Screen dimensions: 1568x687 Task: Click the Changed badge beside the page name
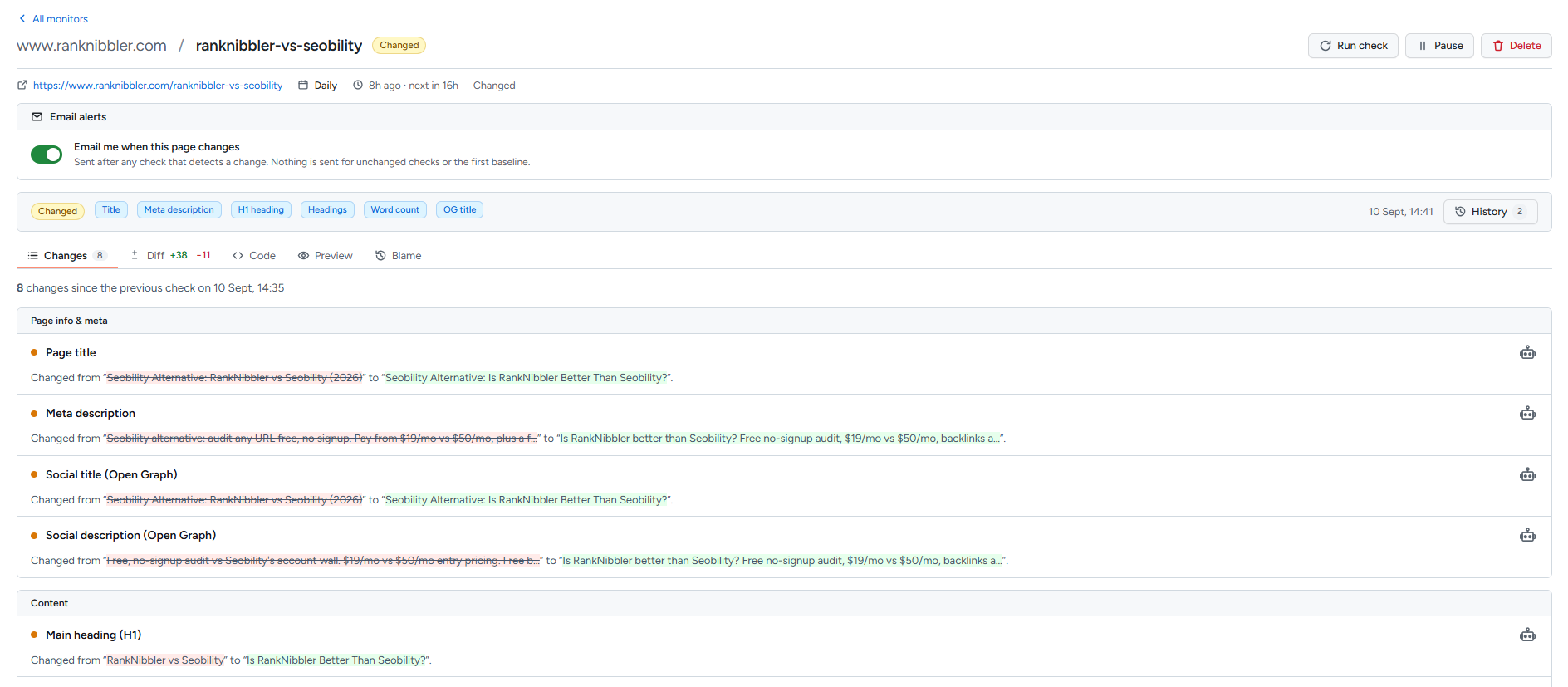tap(399, 46)
